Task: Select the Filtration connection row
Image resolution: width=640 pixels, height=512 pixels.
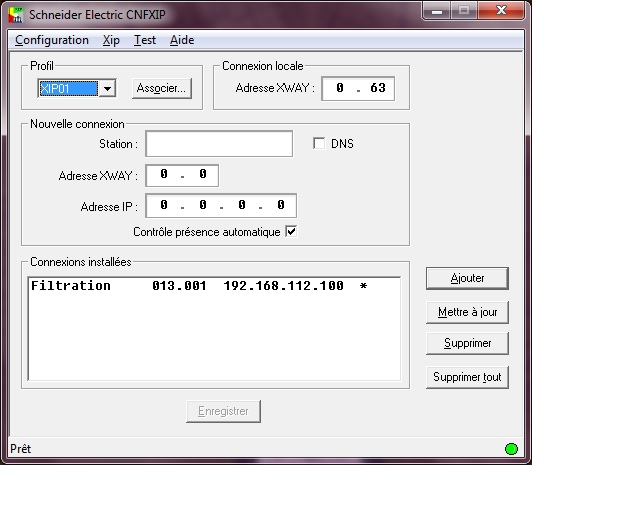Action: 214,286
